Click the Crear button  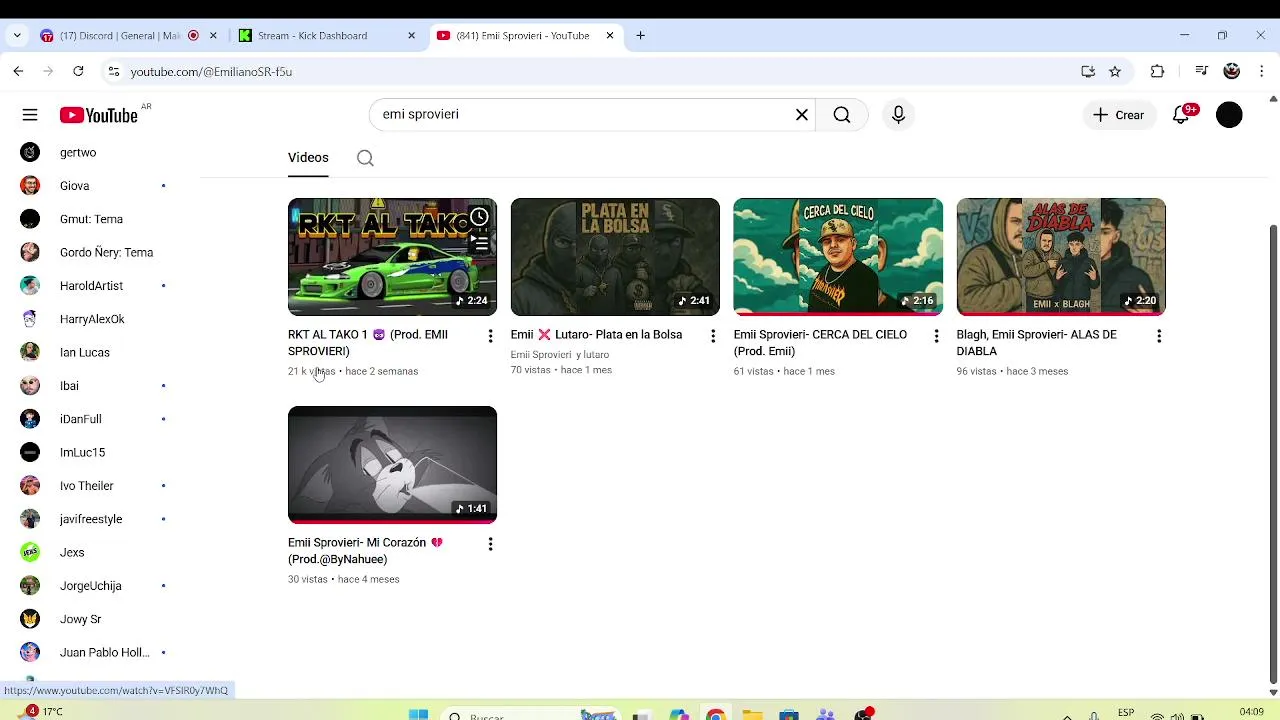pos(1119,115)
